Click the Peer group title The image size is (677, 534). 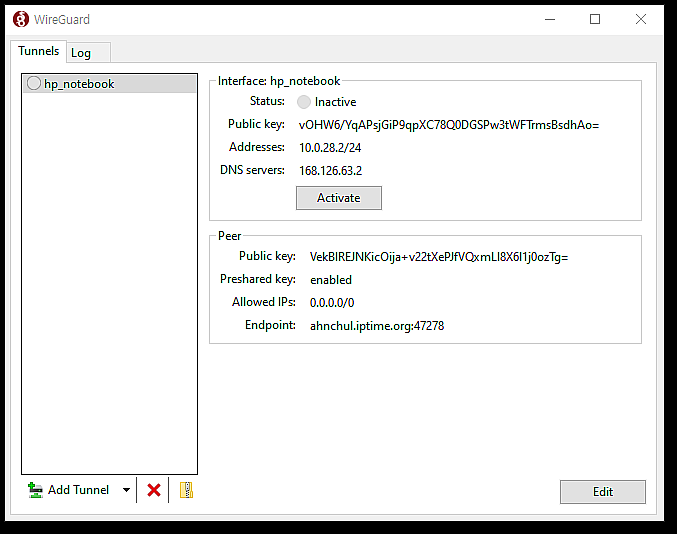coord(229,236)
